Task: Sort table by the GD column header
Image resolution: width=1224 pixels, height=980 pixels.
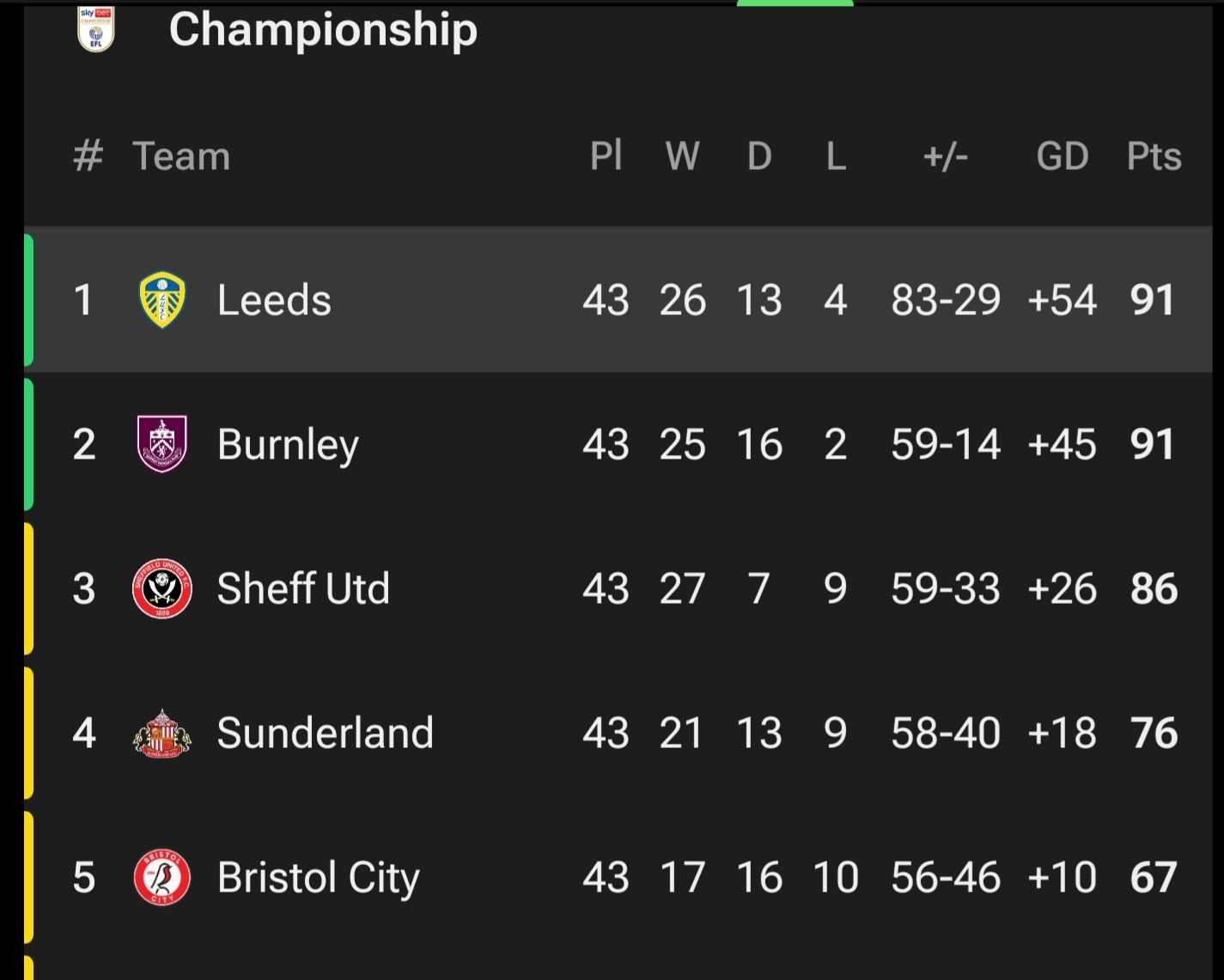Action: click(1063, 156)
